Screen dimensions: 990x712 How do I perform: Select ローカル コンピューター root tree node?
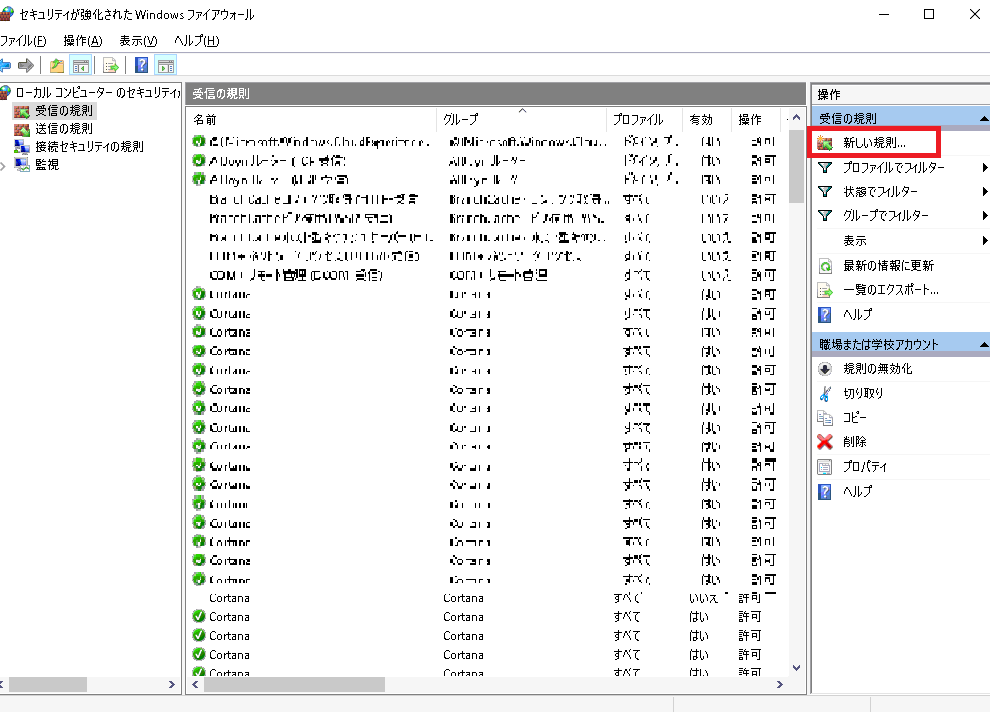point(97,93)
